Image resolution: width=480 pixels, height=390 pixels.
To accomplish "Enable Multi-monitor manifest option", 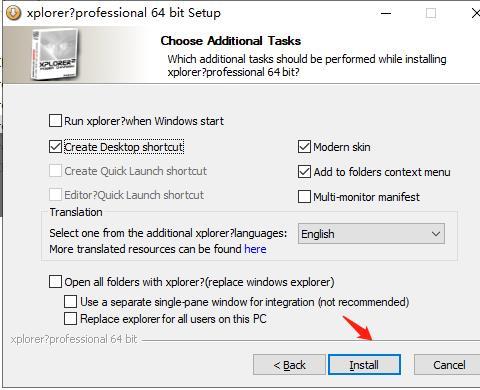I will [304, 197].
